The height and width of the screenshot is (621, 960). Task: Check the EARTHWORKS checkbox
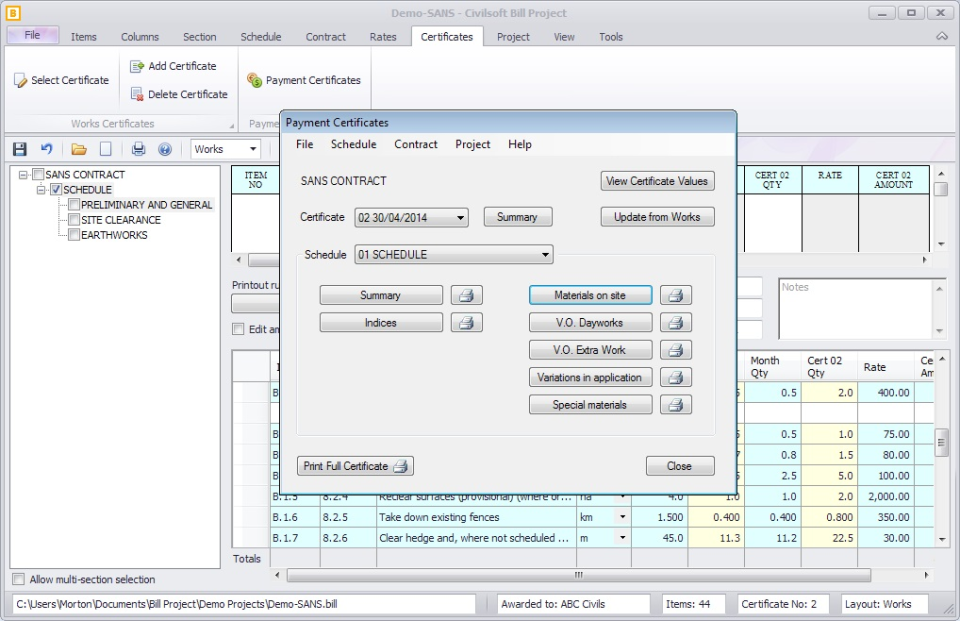72,234
